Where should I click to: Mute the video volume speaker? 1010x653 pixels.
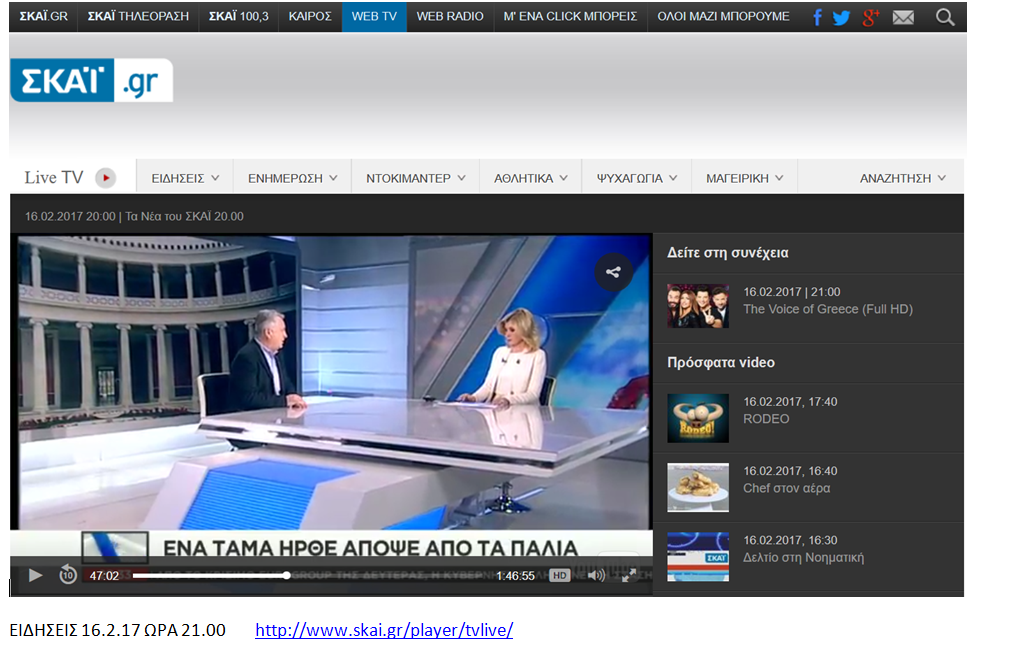pos(596,575)
